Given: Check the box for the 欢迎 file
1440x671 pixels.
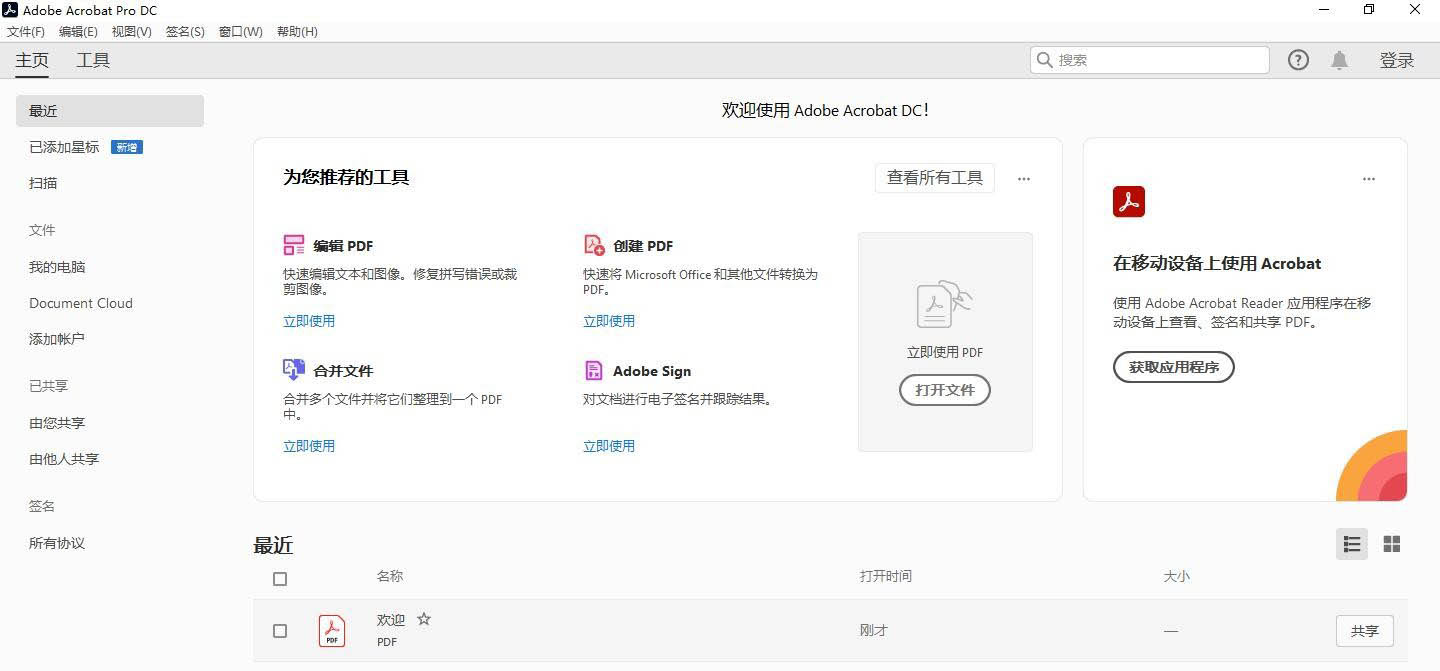Looking at the screenshot, I should click(280, 631).
